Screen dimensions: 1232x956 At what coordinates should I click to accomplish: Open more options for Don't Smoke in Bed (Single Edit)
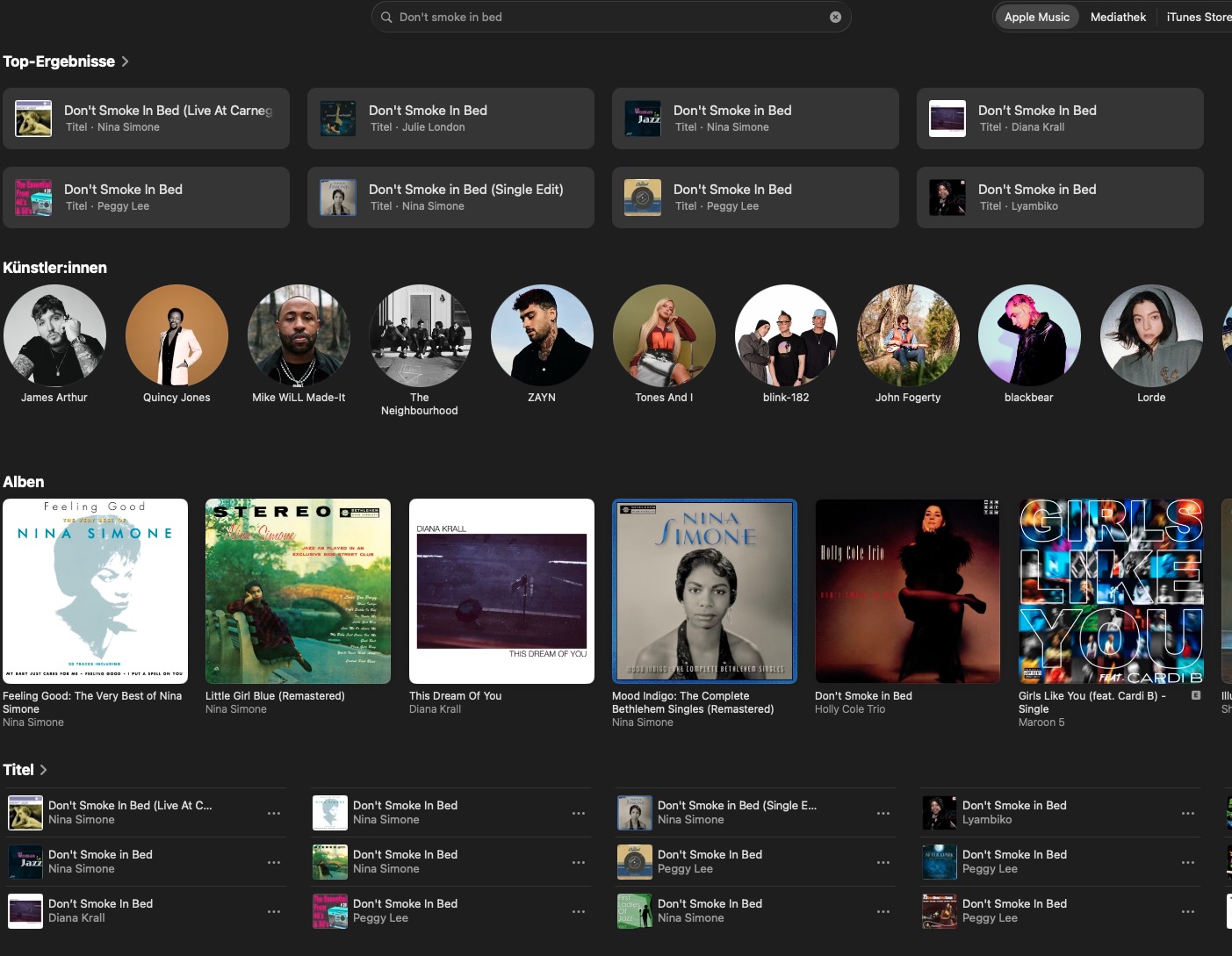point(883,813)
